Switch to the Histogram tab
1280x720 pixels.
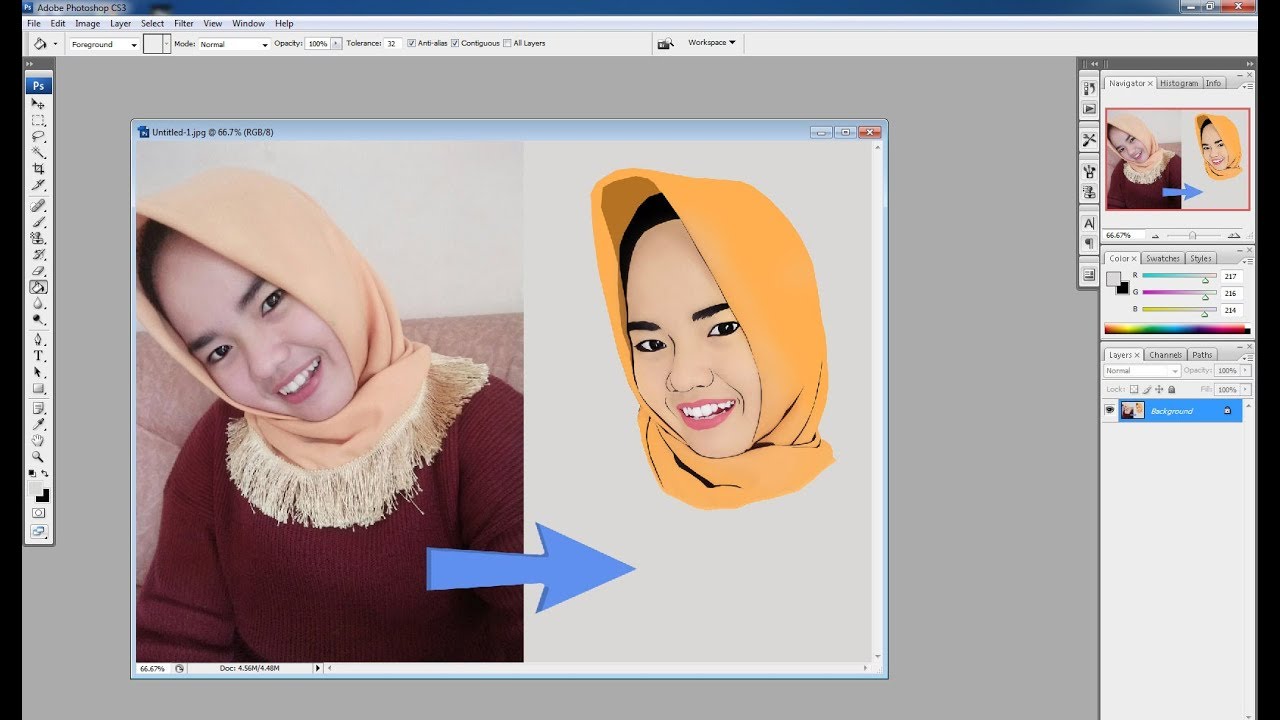(1179, 84)
